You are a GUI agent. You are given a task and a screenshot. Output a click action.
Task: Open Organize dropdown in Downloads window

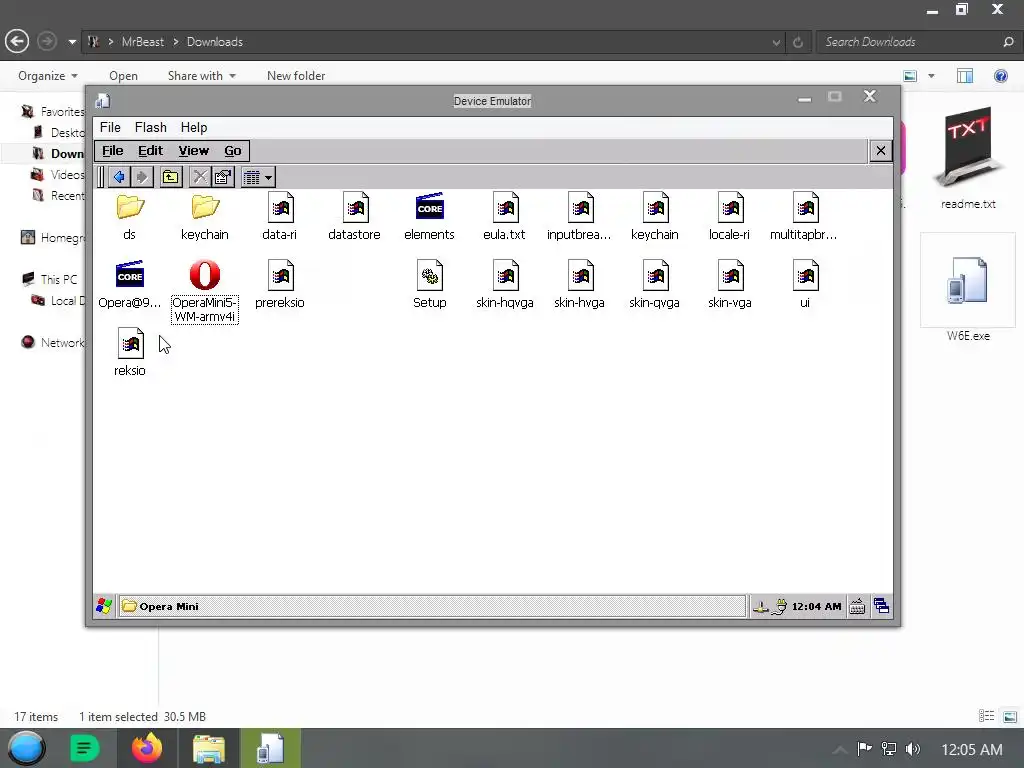[x=48, y=76]
